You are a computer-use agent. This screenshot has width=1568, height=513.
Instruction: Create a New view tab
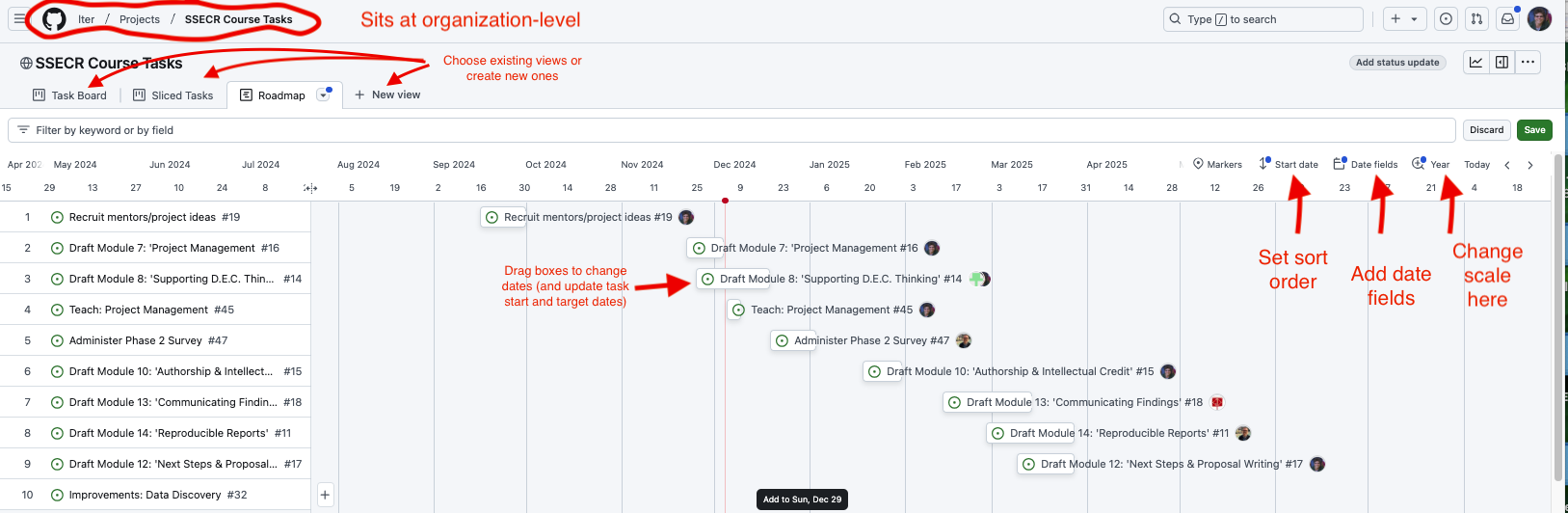click(387, 94)
